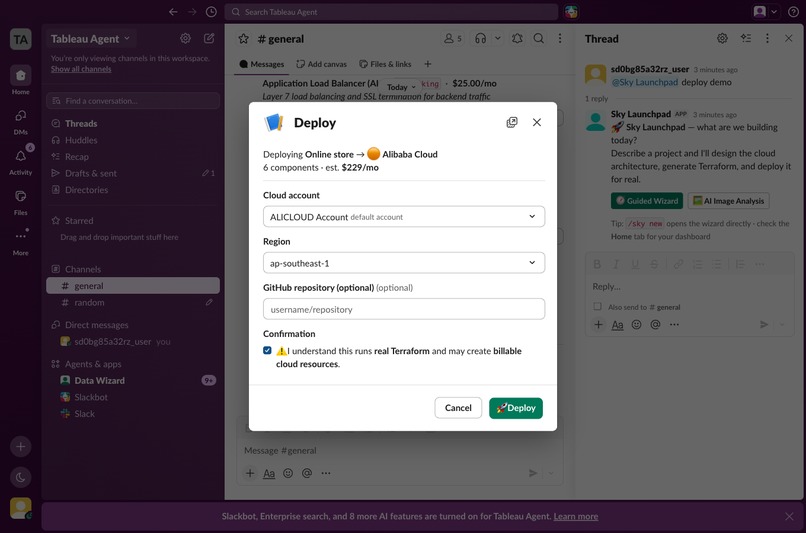Click the Search Tableau Agent box
Viewport: 806px width, 533px height.
click(x=391, y=12)
